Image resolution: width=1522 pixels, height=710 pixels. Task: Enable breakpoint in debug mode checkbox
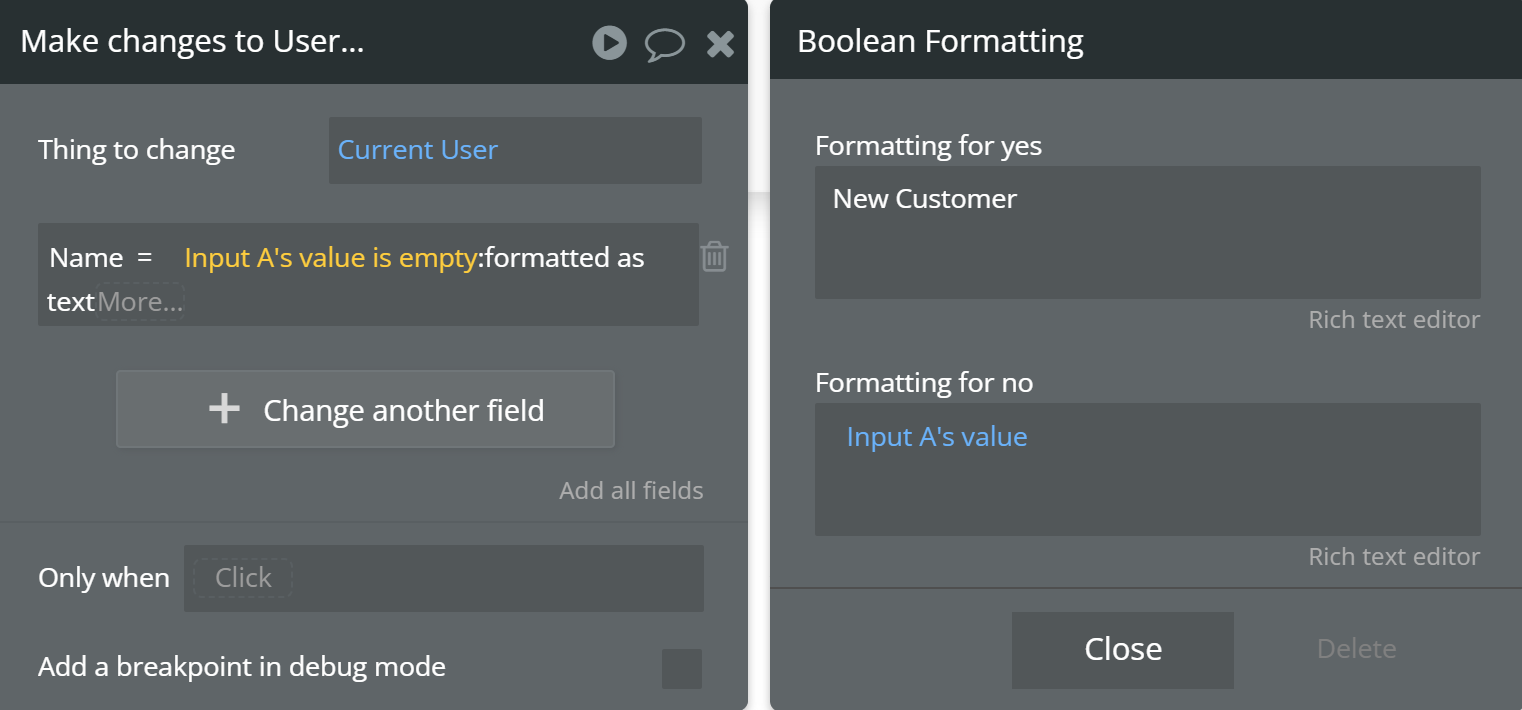[682, 668]
